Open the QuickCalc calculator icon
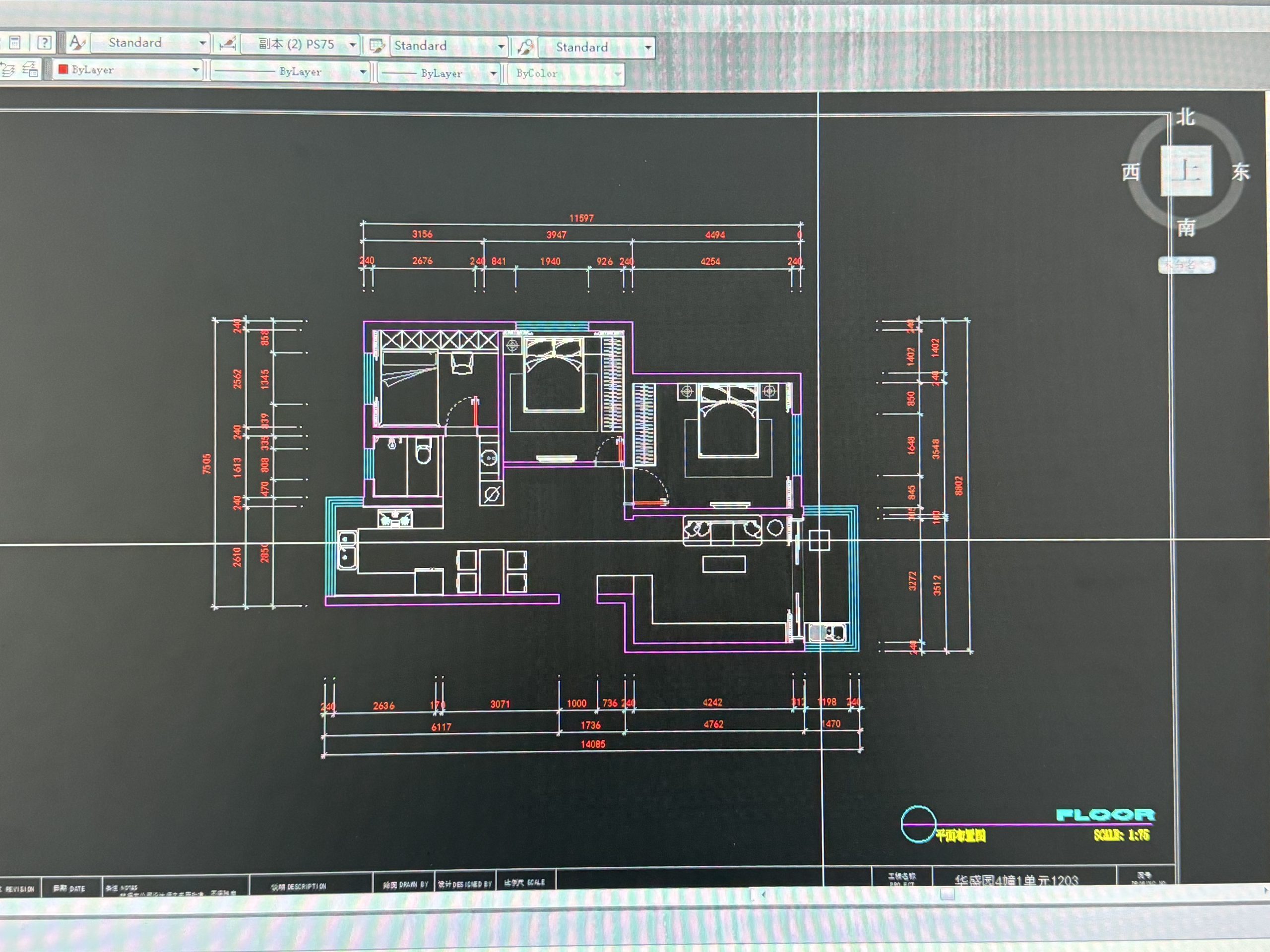The image size is (1270, 952). pos(15,42)
